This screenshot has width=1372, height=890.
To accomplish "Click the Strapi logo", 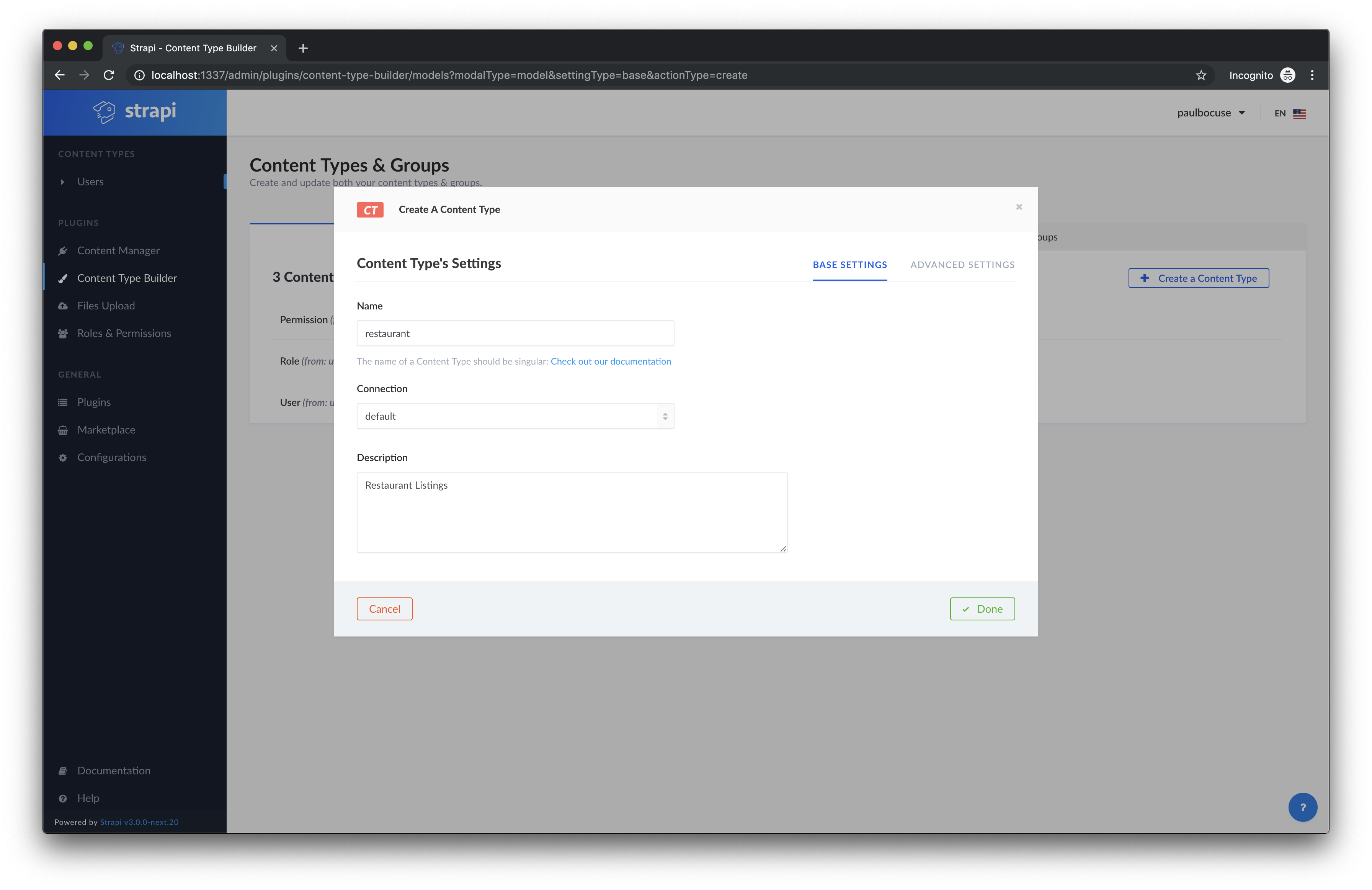I will 134,111.
